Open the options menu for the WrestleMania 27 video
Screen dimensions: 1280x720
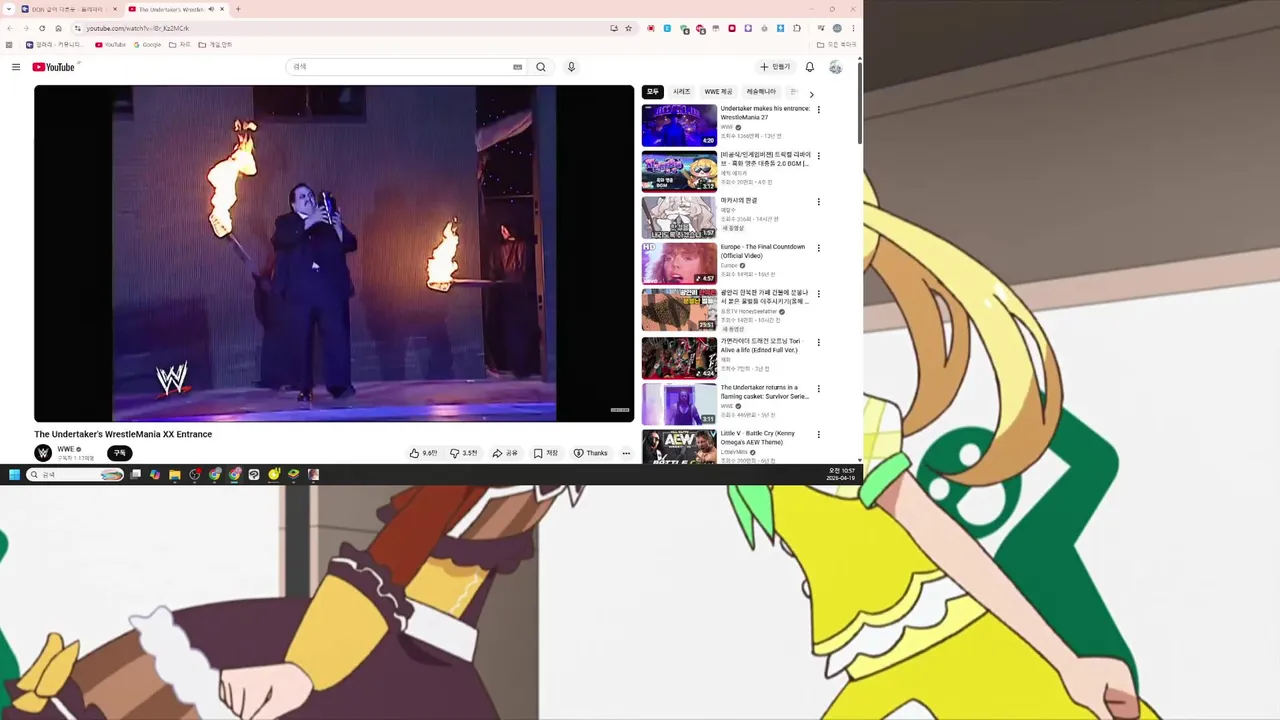(x=819, y=110)
